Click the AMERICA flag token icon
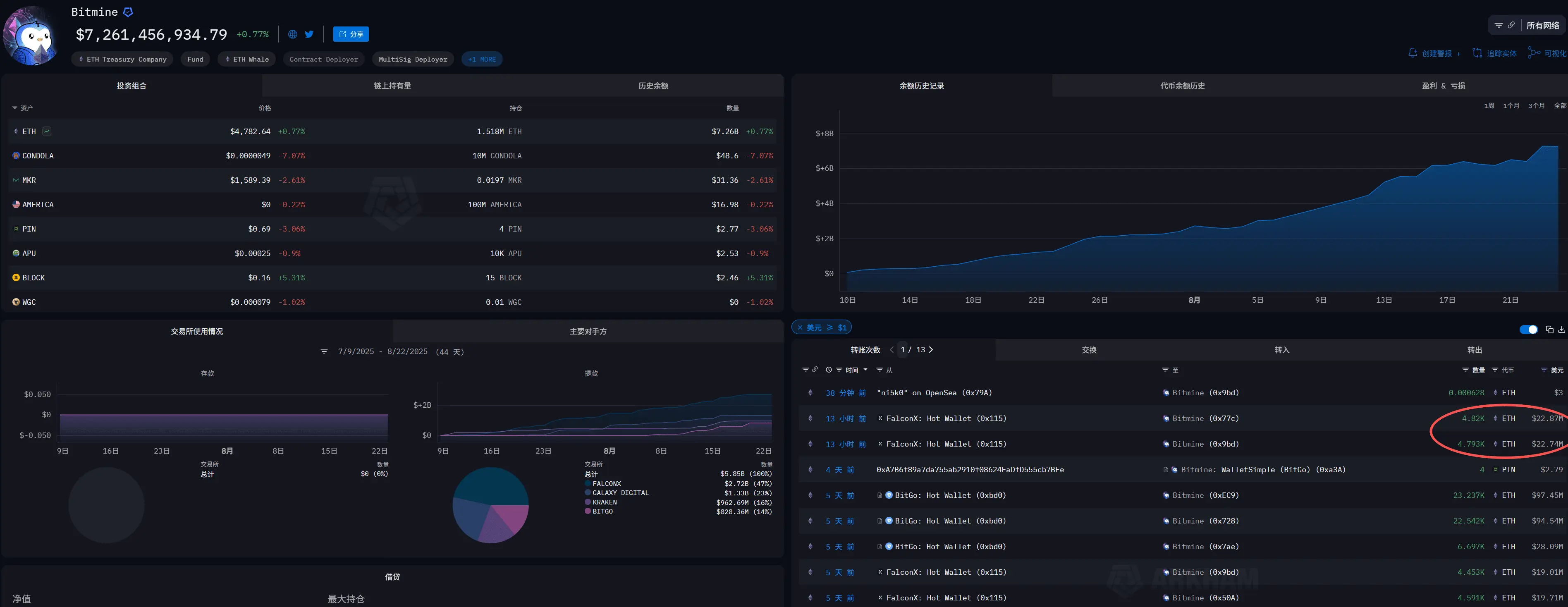 coord(16,204)
